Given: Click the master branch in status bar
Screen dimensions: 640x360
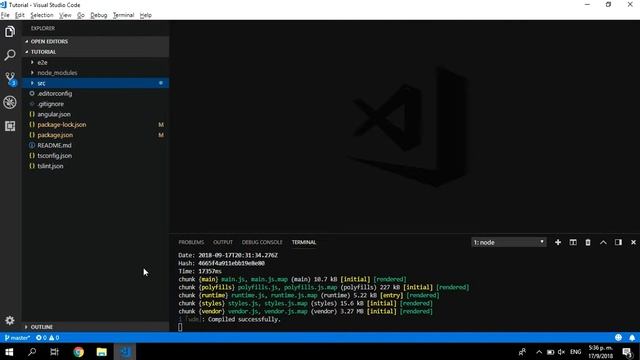Looking at the screenshot, I should pyautogui.click(x=17, y=338).
